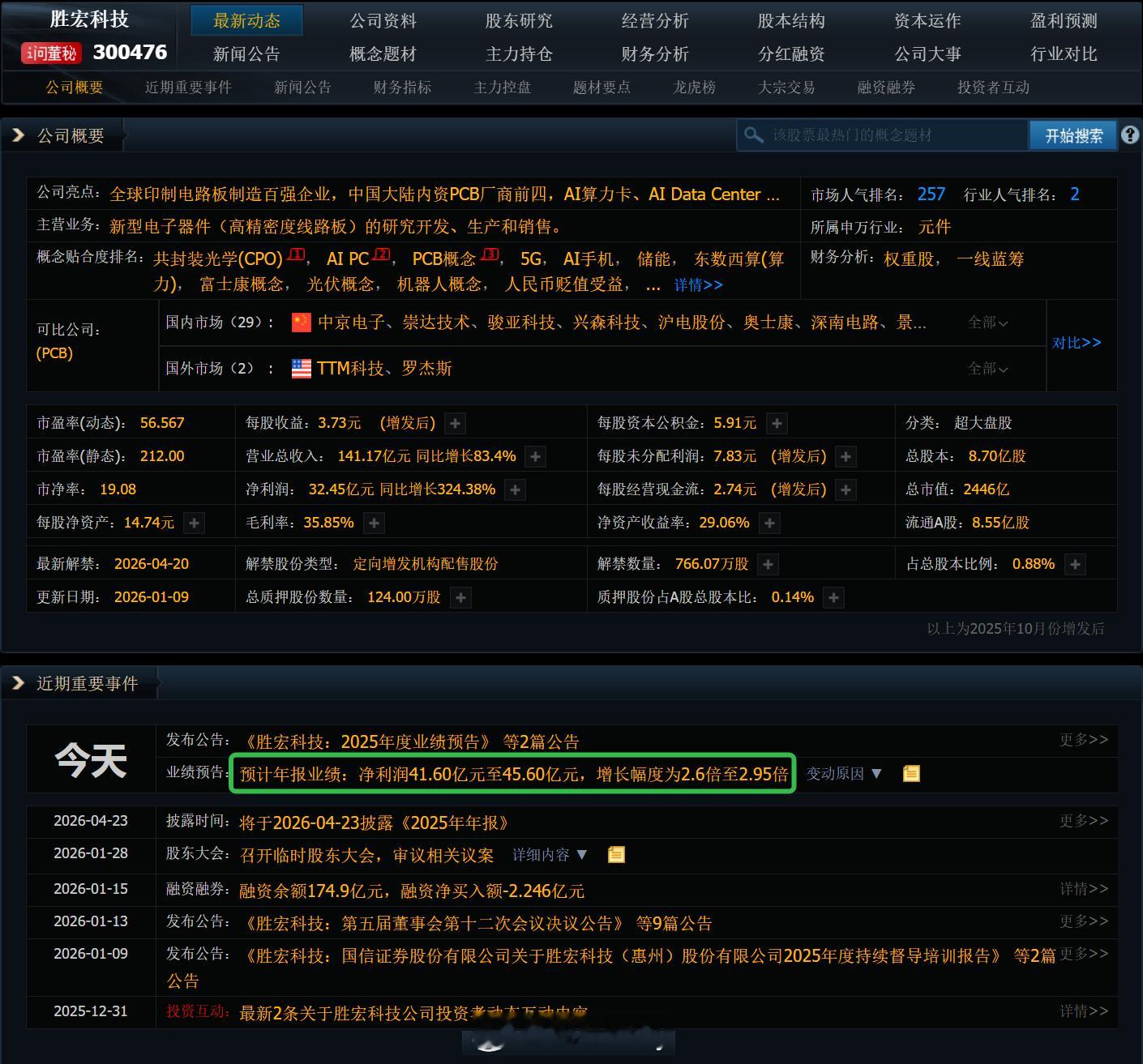Open the 大宗交易 sub-tab
This screenshot has width=1143, height=1064.
786,88
